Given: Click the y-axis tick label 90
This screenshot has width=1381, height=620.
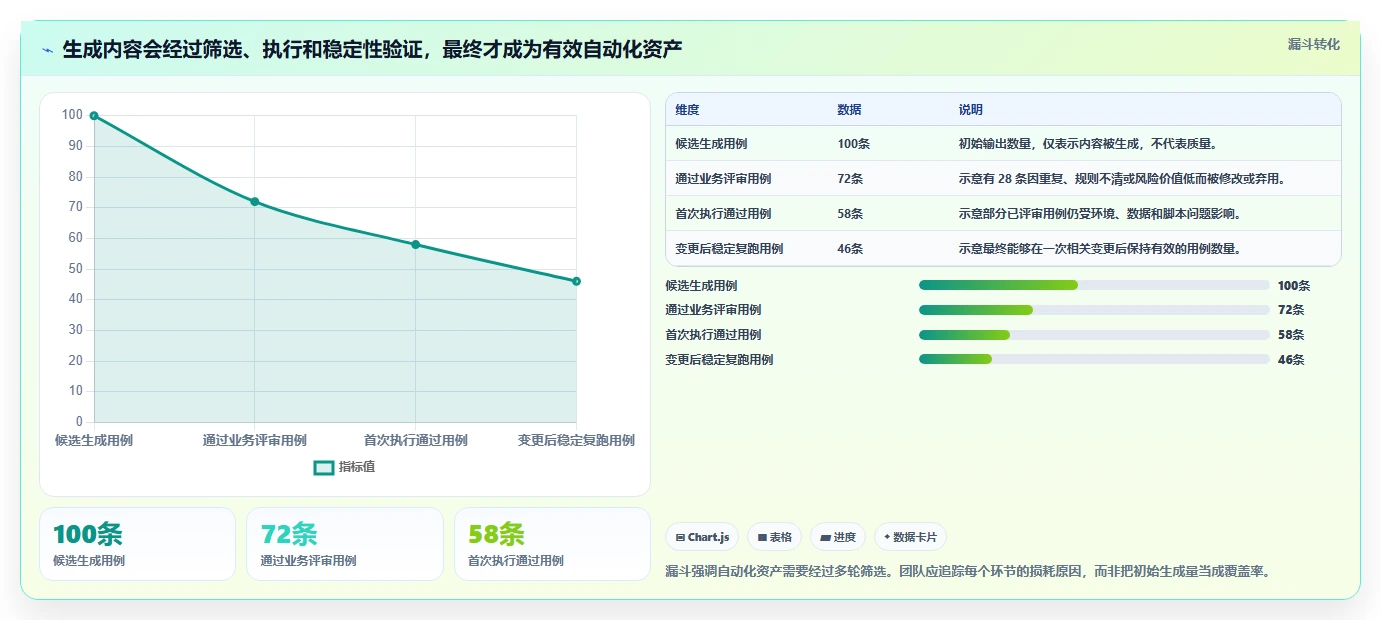Looking at the screenshot, I should (75, 146).
